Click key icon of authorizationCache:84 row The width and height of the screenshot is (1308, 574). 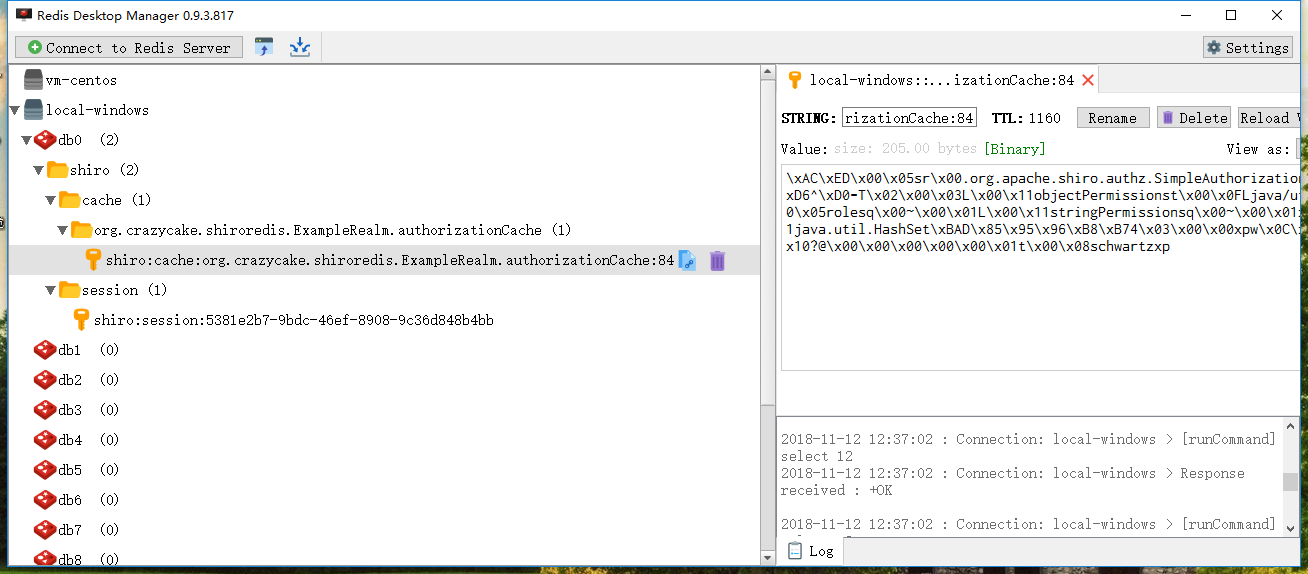[x=93, y=260]
